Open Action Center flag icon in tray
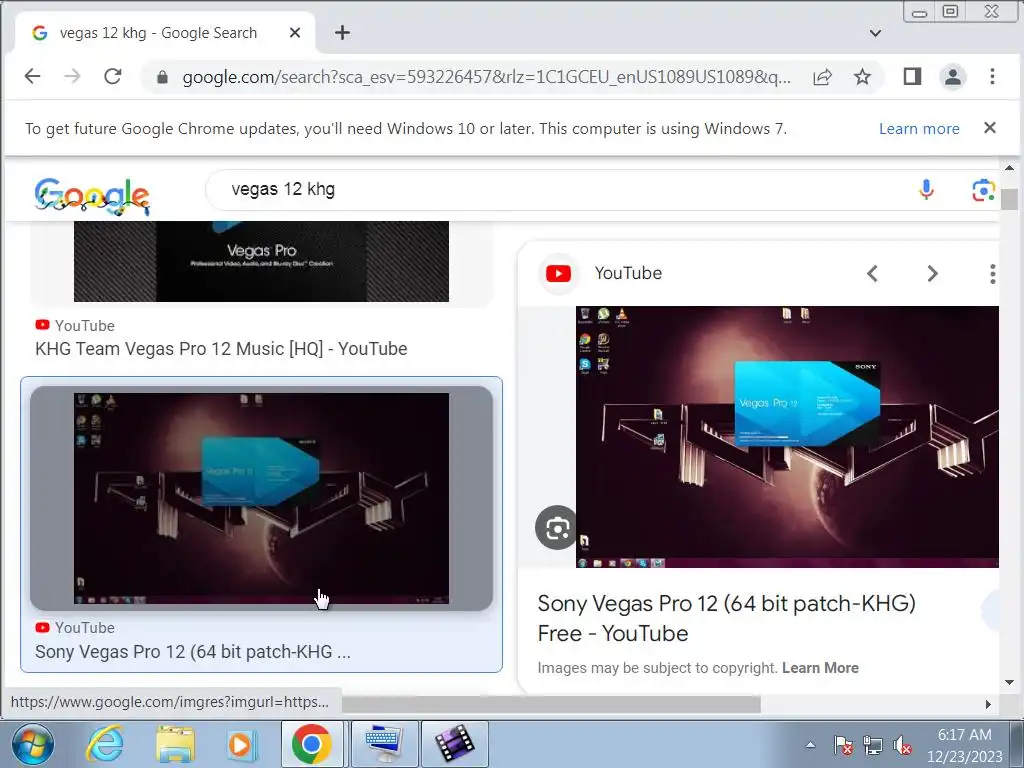 click(x=842, y=745)
